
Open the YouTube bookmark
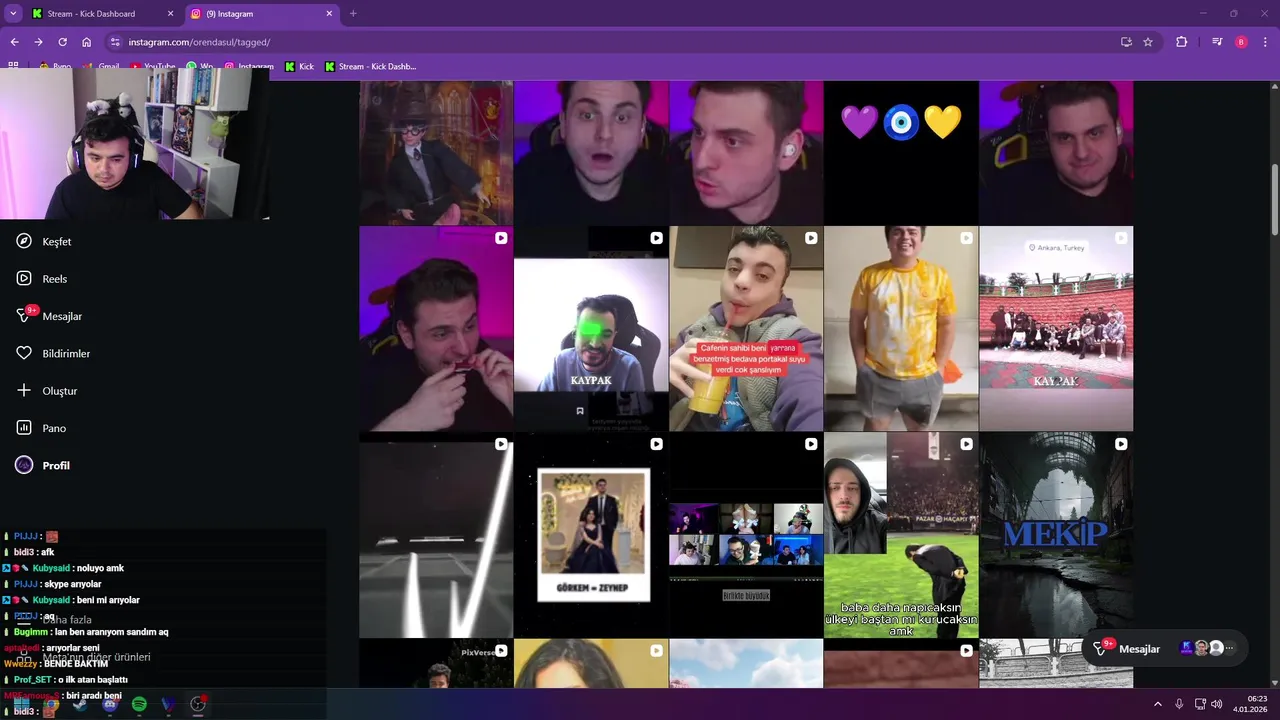[x=152, y=67]
